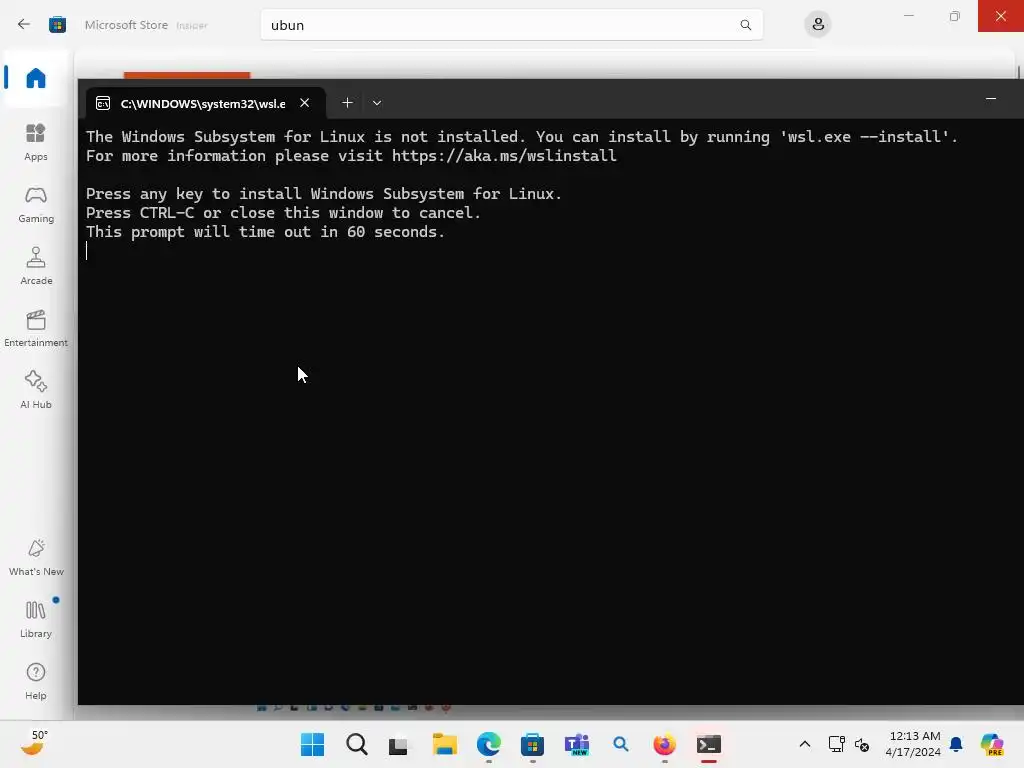Open Arcade in the Store sidebar
The height and width of the screenshot is (768, 1024).
[x=36, y=266]
